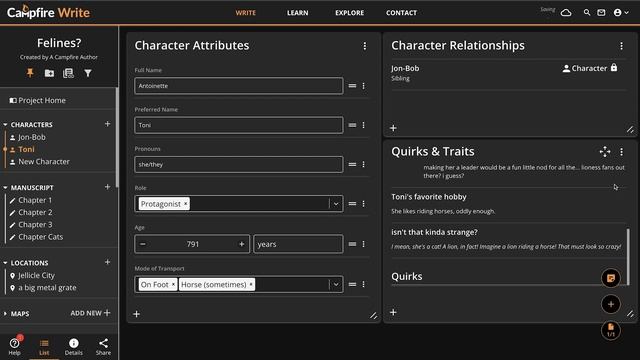Click the Pronouns input field
The width and height of the screenshot is (640, 360).
(239, 164)
